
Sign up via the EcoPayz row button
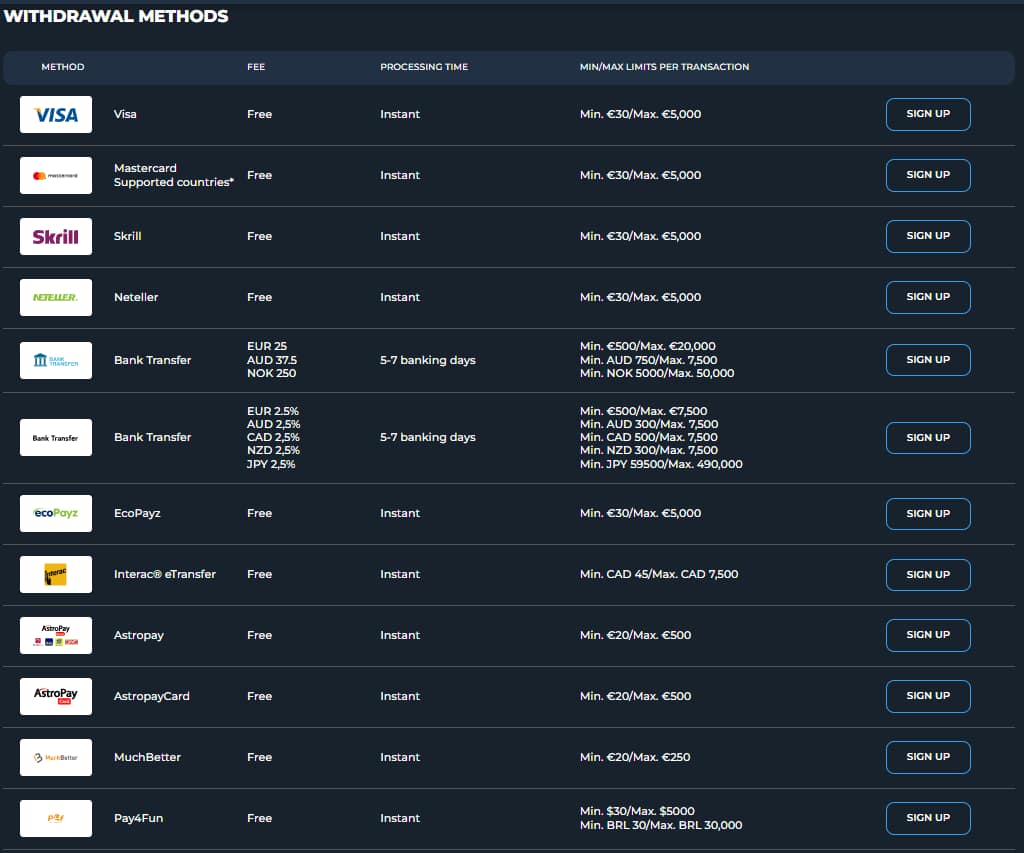(928, 514)
